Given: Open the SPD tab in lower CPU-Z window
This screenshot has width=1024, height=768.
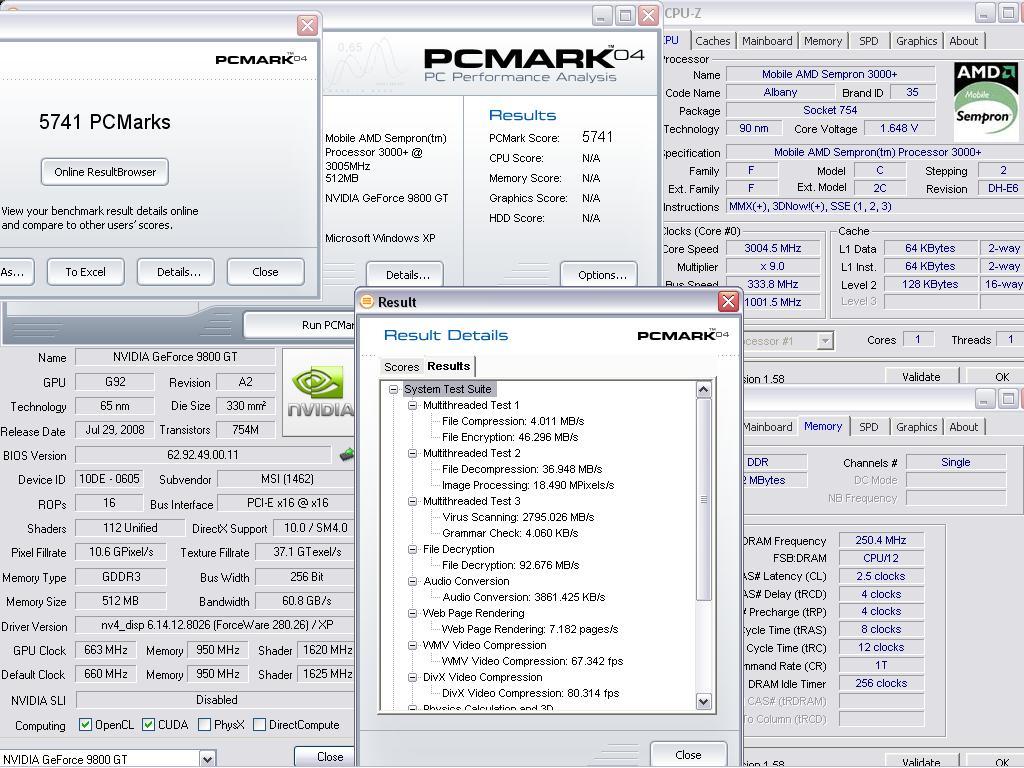Looking at the screenshot, I should coord(869,427).
